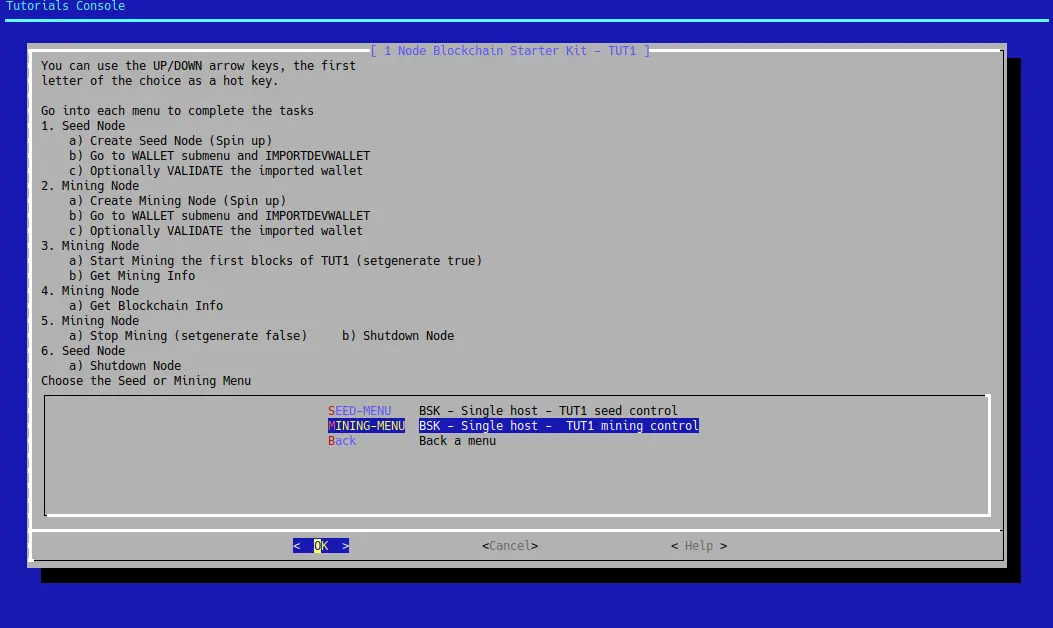Click 'b) Shutdown Node' in step 5
This screenshot has height=628, width=1053.
(398, 336)
